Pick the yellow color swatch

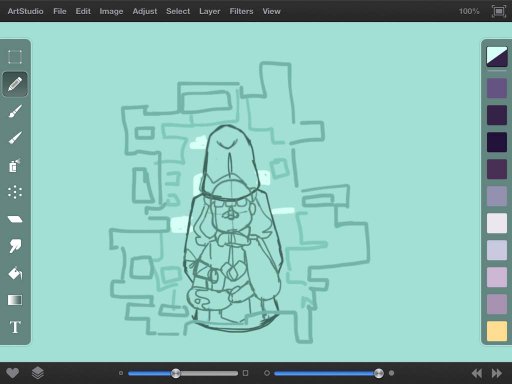(x=497, y=331)
